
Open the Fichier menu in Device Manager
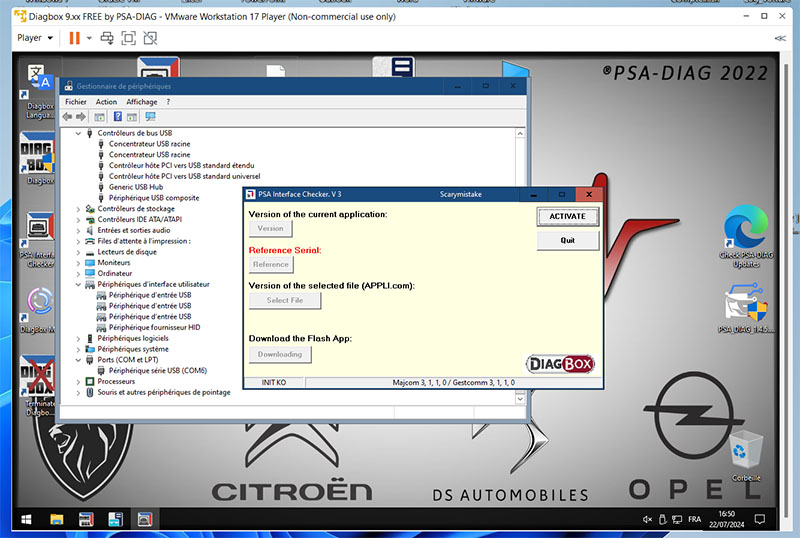[x=76, y=102]
